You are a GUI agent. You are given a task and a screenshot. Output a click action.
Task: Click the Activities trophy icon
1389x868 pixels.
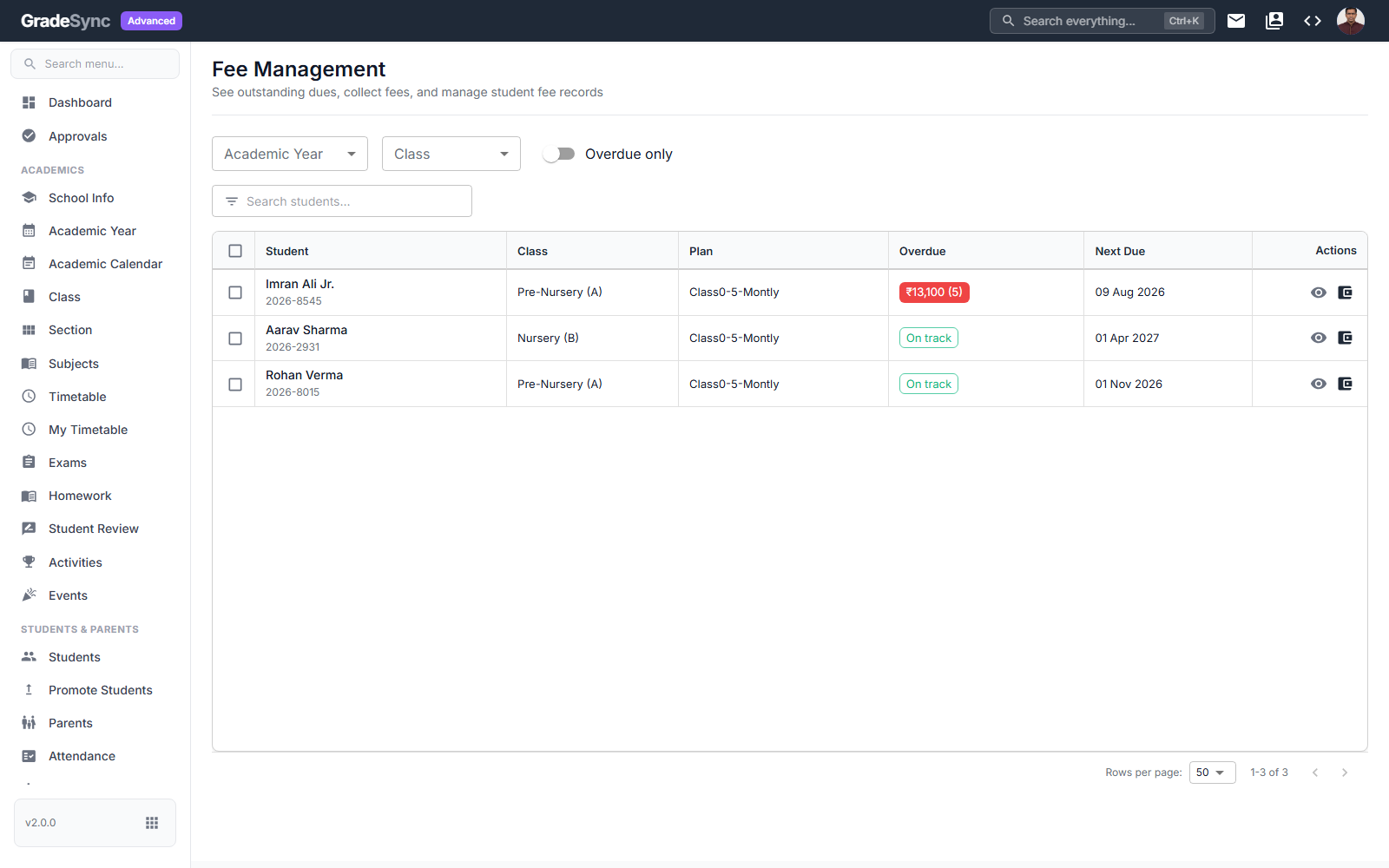click(29, 562)
